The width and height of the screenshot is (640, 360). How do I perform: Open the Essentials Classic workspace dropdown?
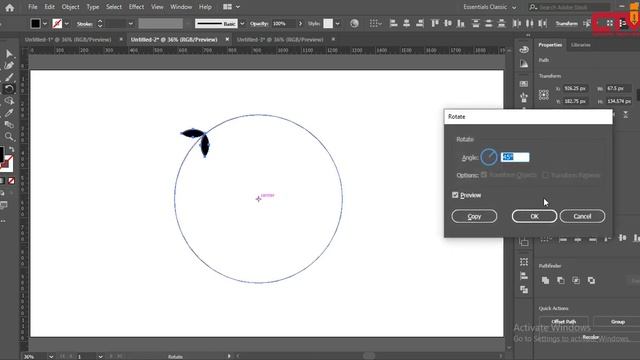489,7
